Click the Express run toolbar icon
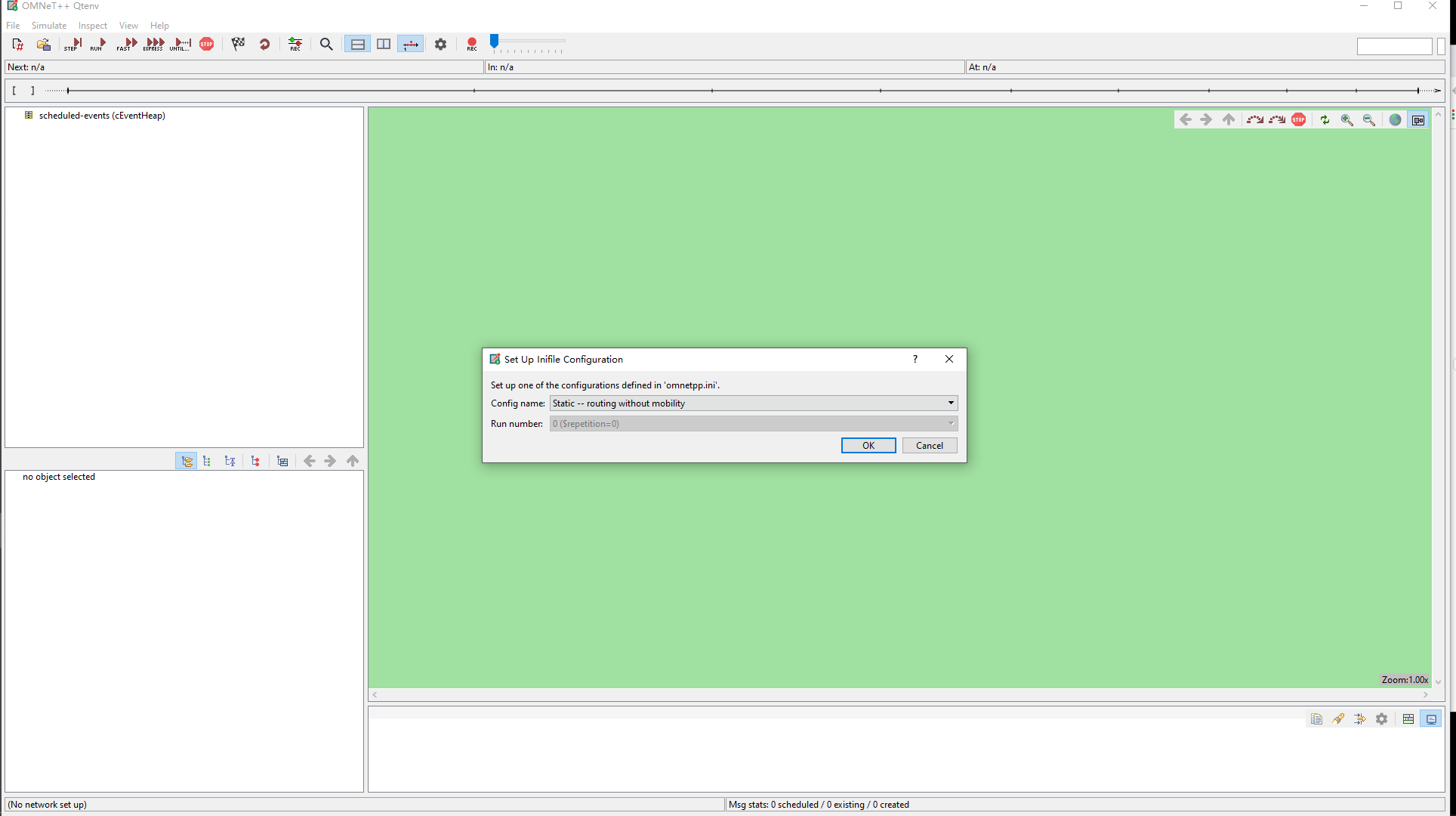Screen dimensions: 1456x816 154,44
